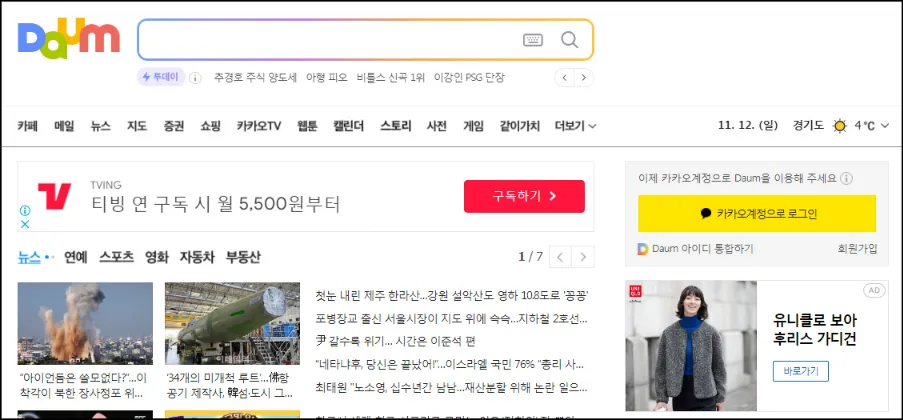This screenshot has width=903, height=420.
Task: Click the 바로가기 button in Uniqlo ad
Action: [800, 371]
